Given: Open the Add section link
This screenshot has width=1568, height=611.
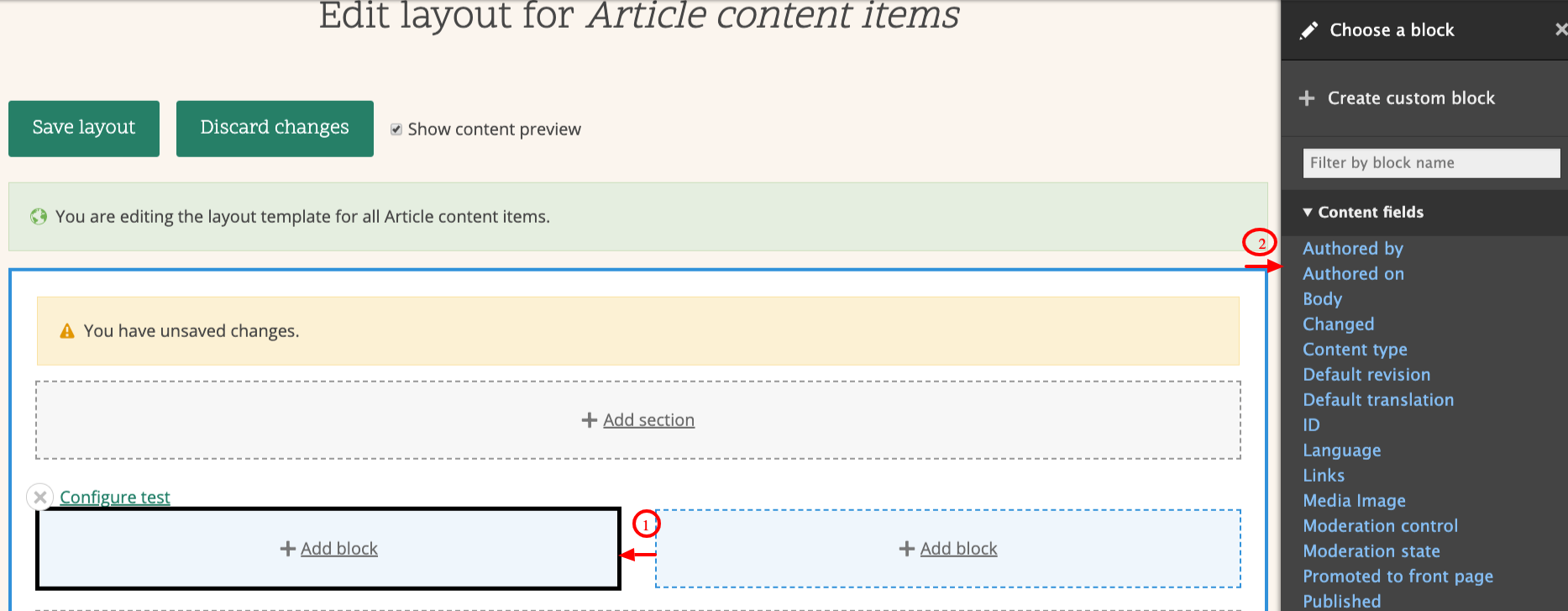Looking at the screenshot, I should pos(648,420).
